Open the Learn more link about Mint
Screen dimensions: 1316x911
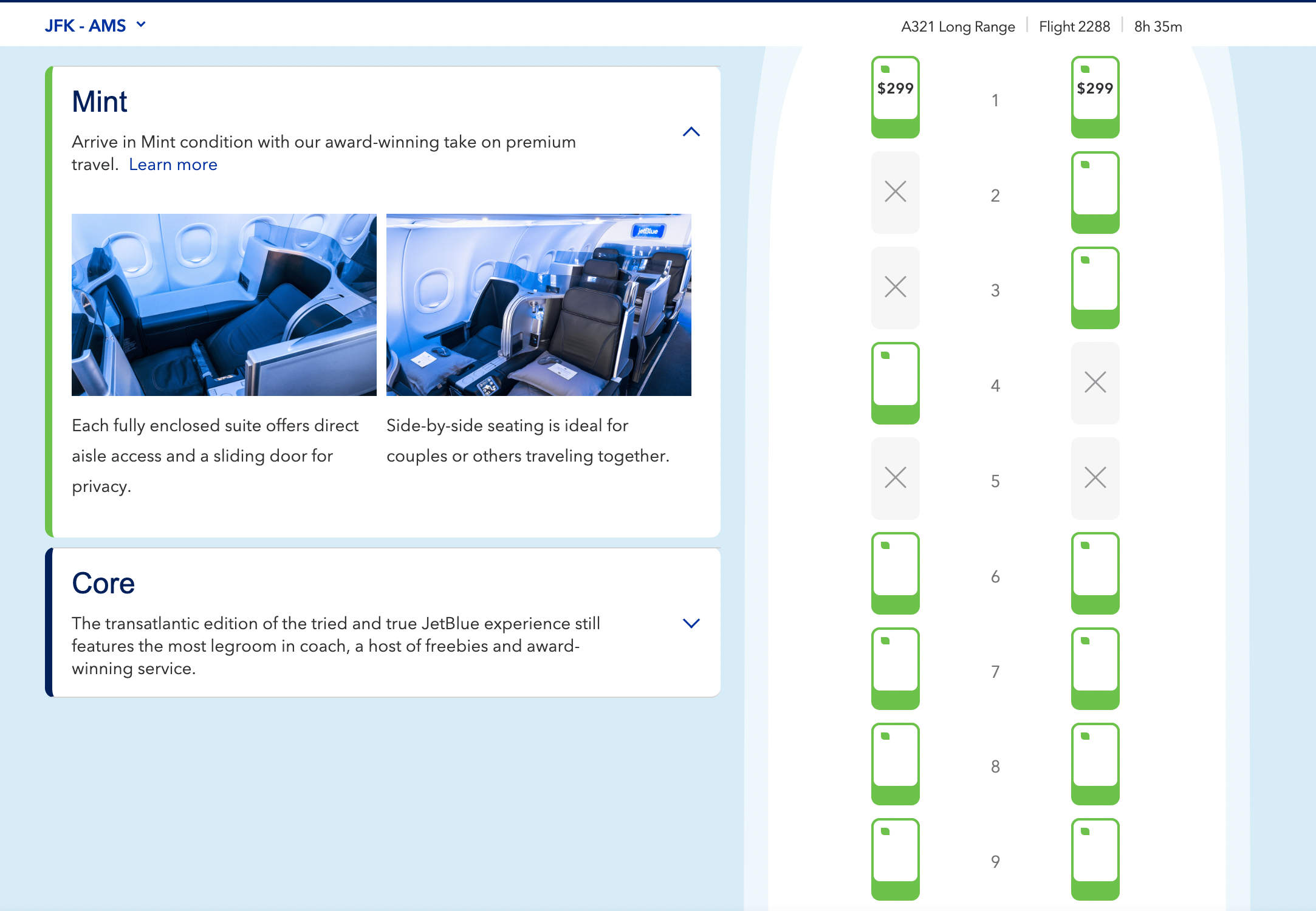(173, 165)
